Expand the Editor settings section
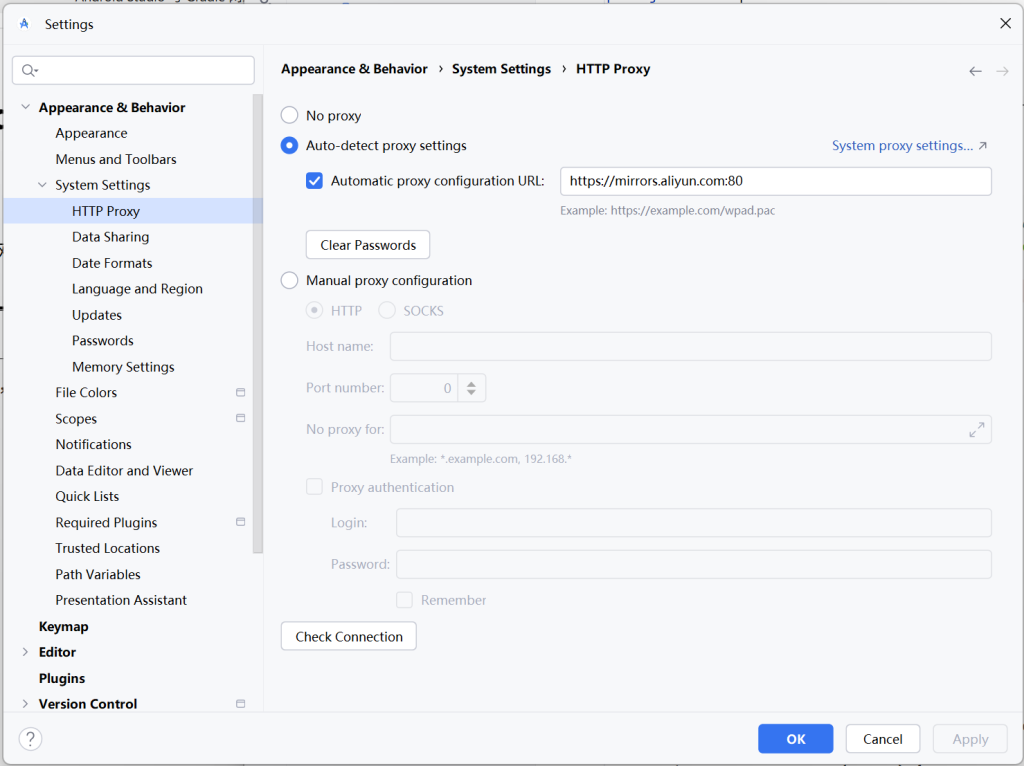 tap(25, 652)
